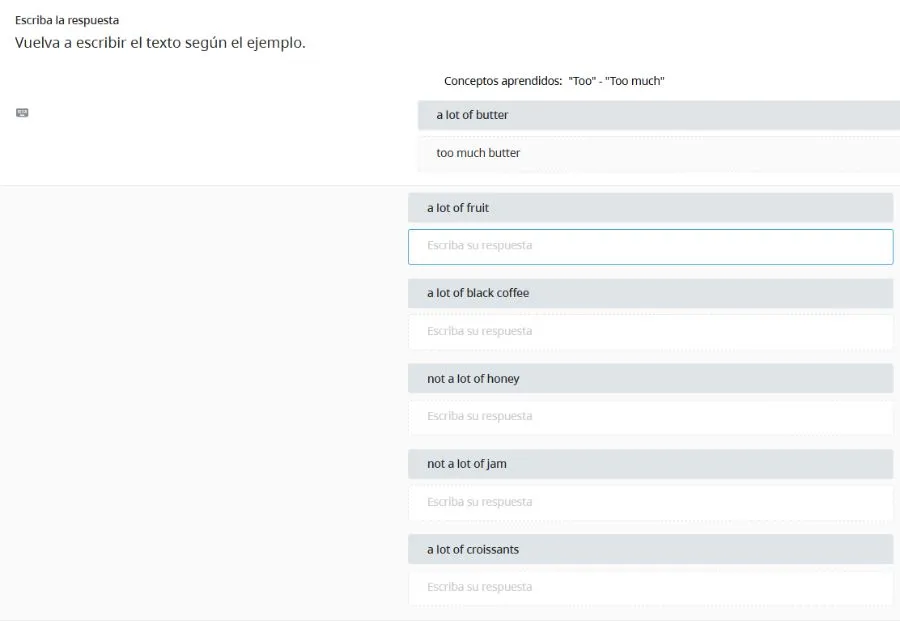The width and height of the screenshot is (900, 621).
Task: Select the "a lot of black coffee" prompt
Action: point(650,293)
